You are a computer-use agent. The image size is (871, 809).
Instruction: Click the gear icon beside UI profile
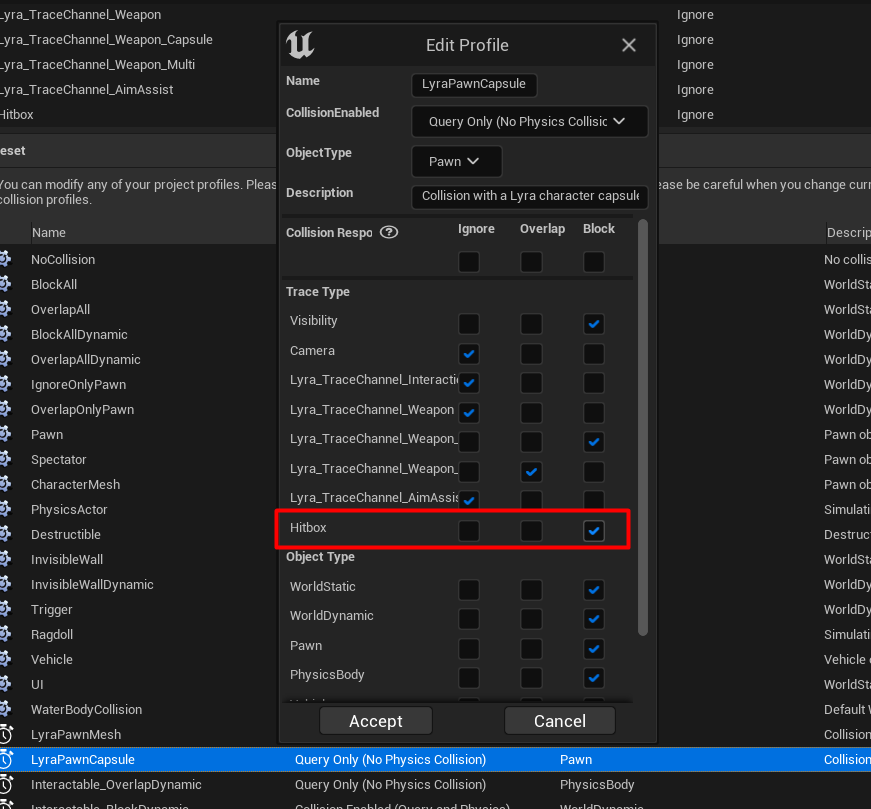click(x=5, y=684)
